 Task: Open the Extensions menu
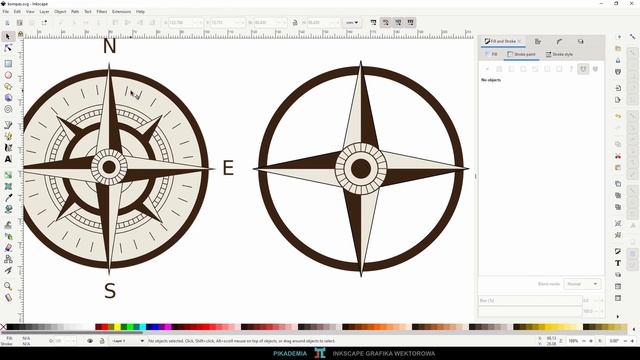[x=121, y=12]
